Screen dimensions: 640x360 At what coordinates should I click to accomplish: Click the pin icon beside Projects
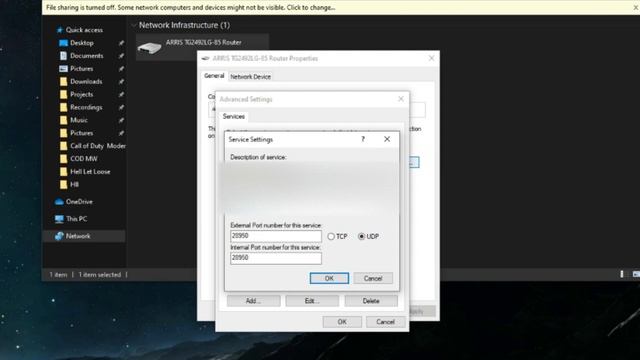121,95
